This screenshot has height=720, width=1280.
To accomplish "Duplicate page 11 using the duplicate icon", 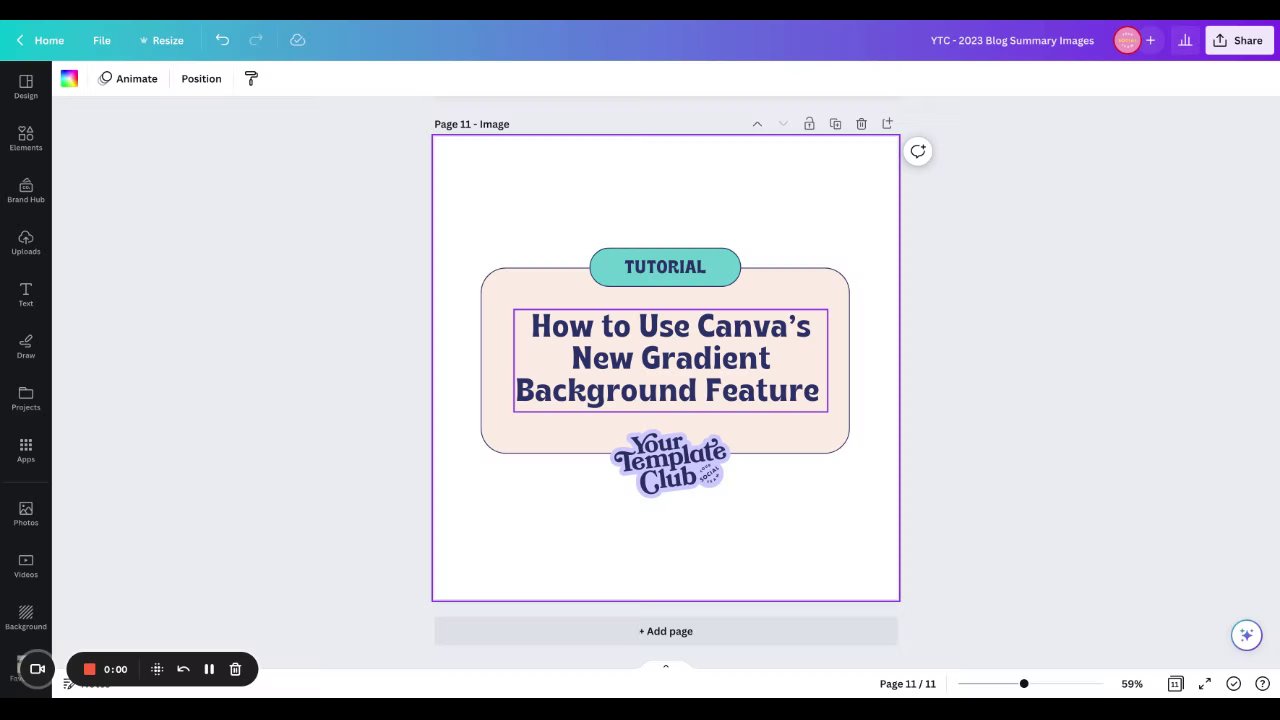I will point(835,124).
